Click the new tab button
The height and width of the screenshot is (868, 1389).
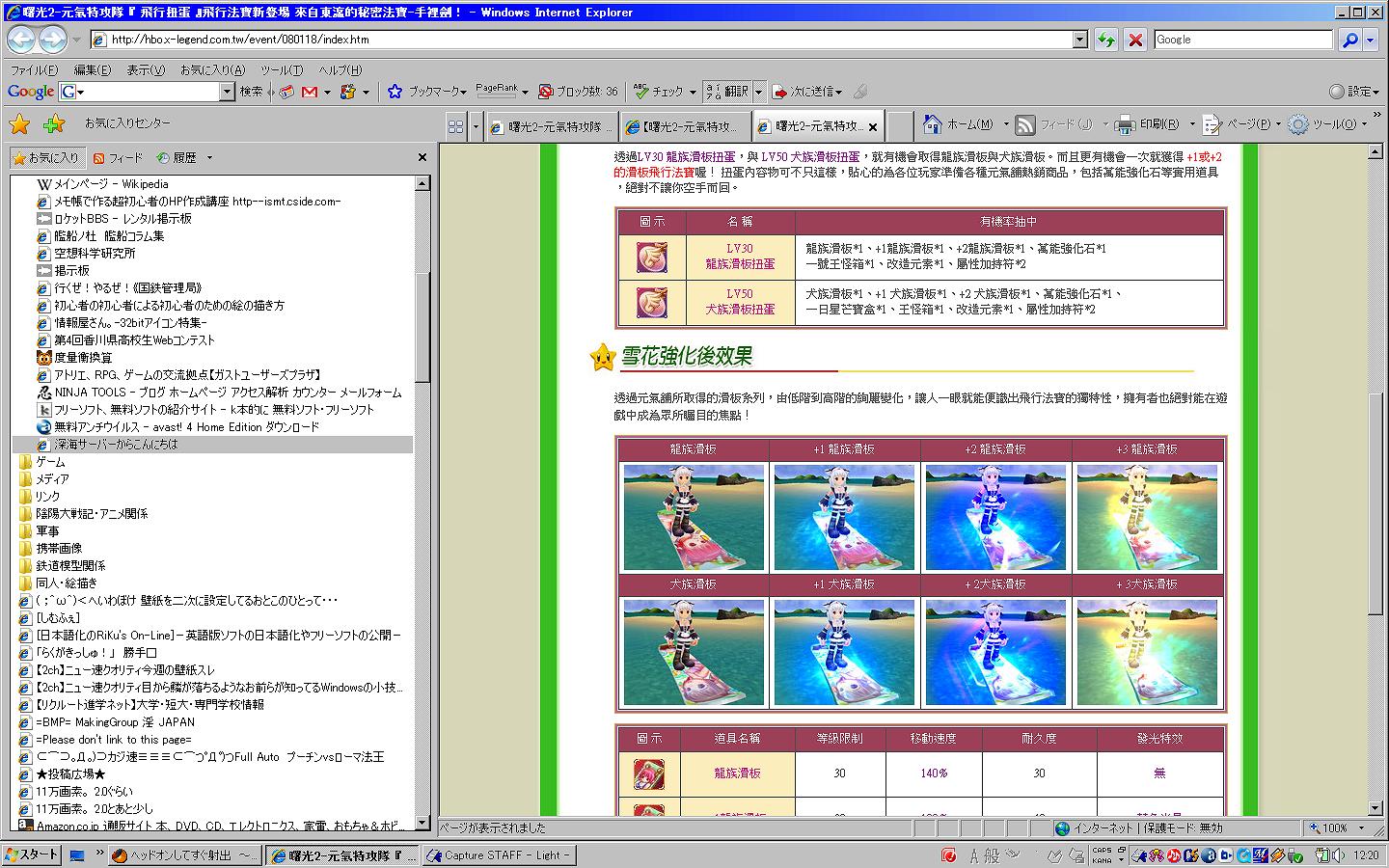[899, 126]
